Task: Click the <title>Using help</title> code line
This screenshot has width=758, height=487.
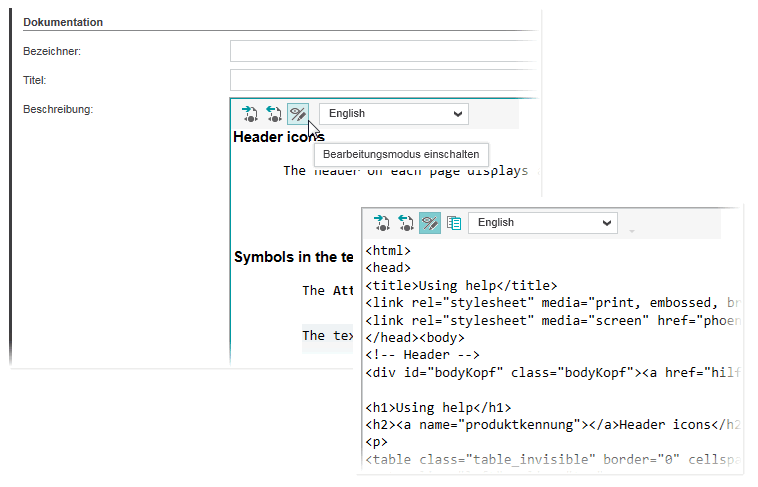Action: (461, 285)
